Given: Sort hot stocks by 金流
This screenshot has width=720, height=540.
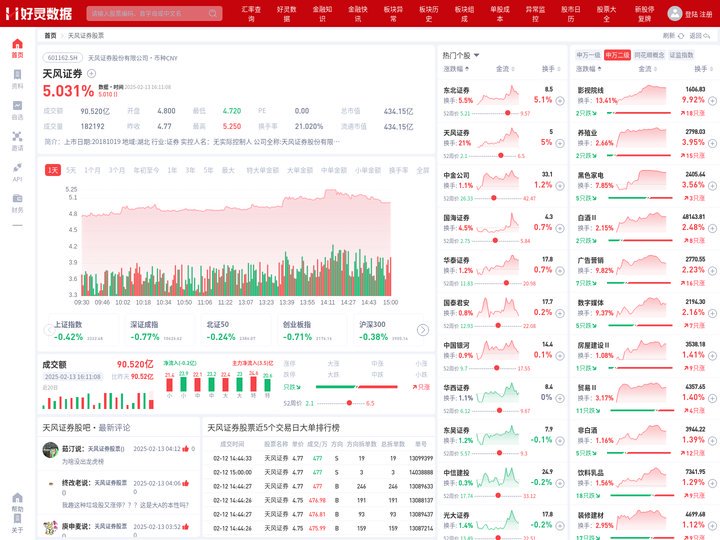Looking at the screenshot, I should 505,69.
